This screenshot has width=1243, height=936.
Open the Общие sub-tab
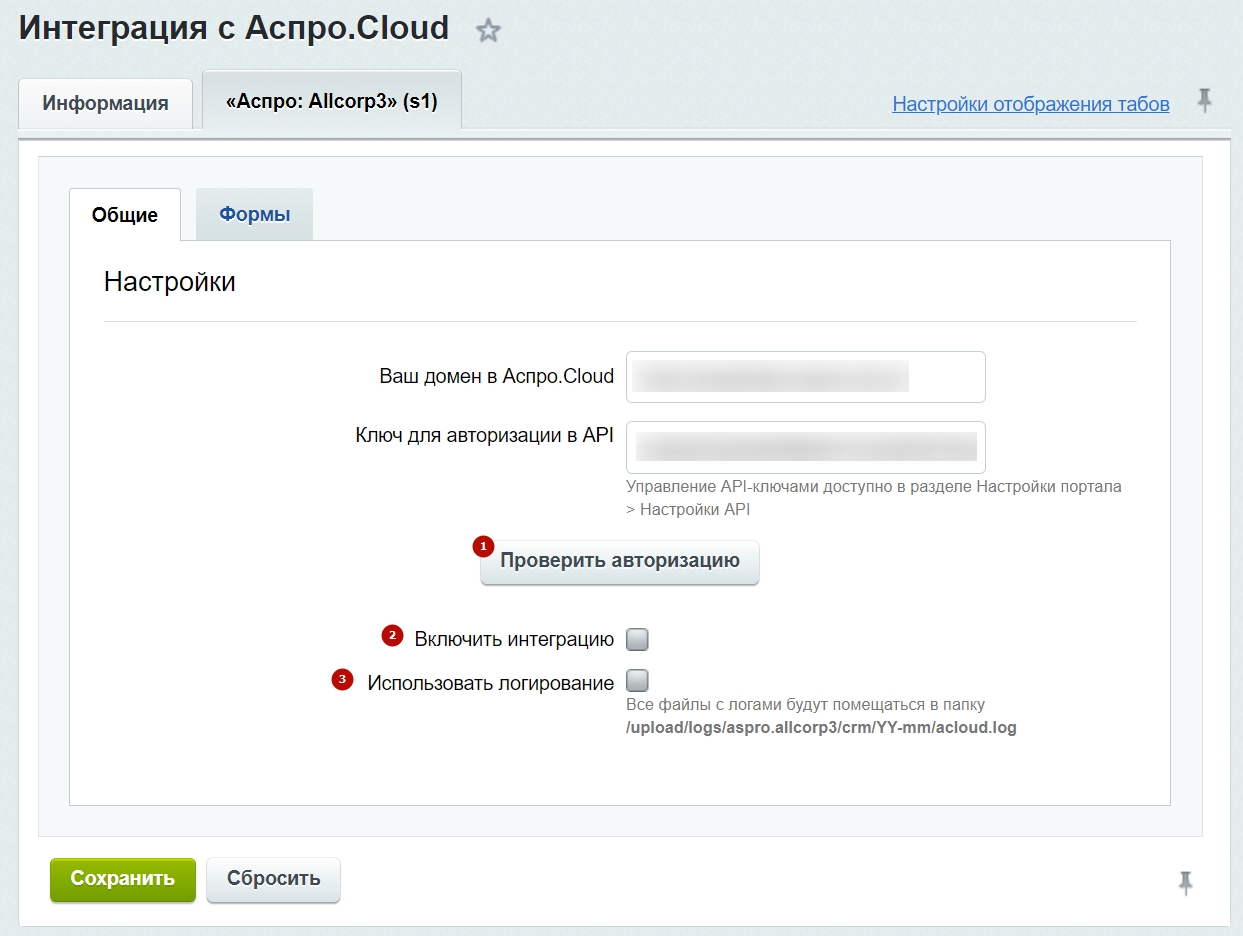pos(125,214)
